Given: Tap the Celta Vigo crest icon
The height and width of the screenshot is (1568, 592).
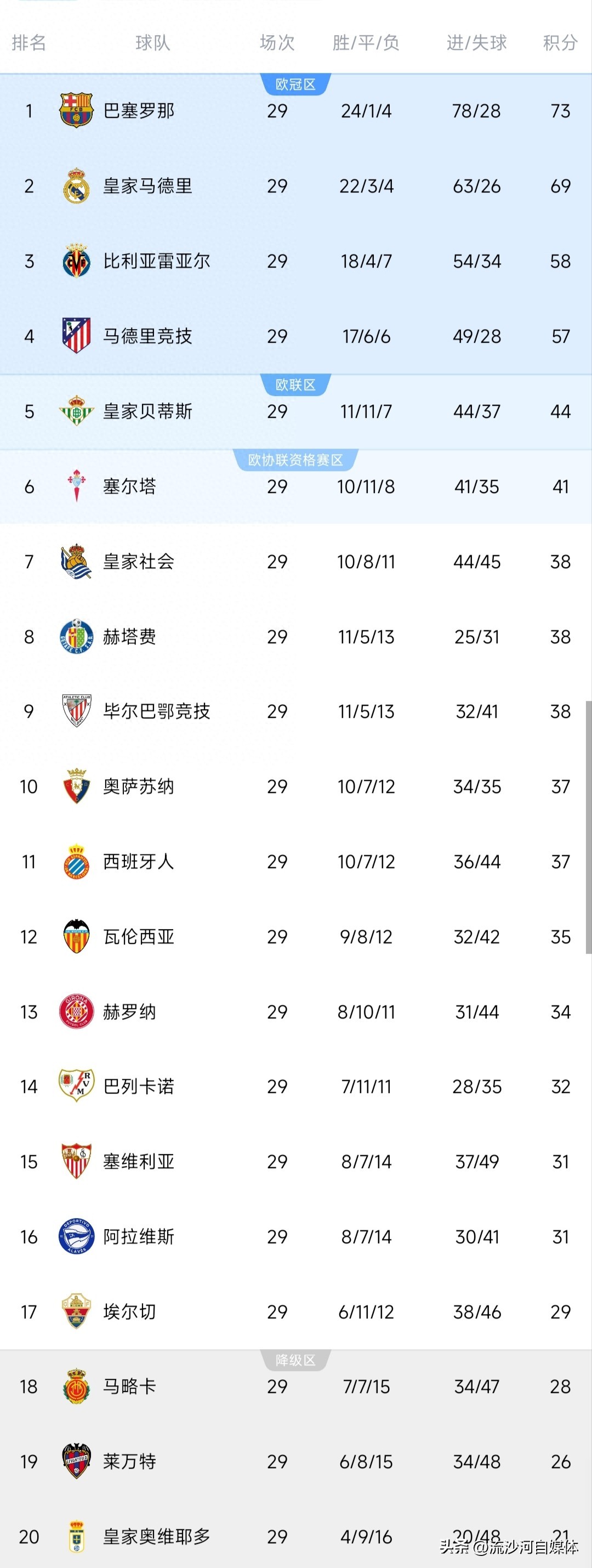Looking at the screenshot, I should coord(76,486).
